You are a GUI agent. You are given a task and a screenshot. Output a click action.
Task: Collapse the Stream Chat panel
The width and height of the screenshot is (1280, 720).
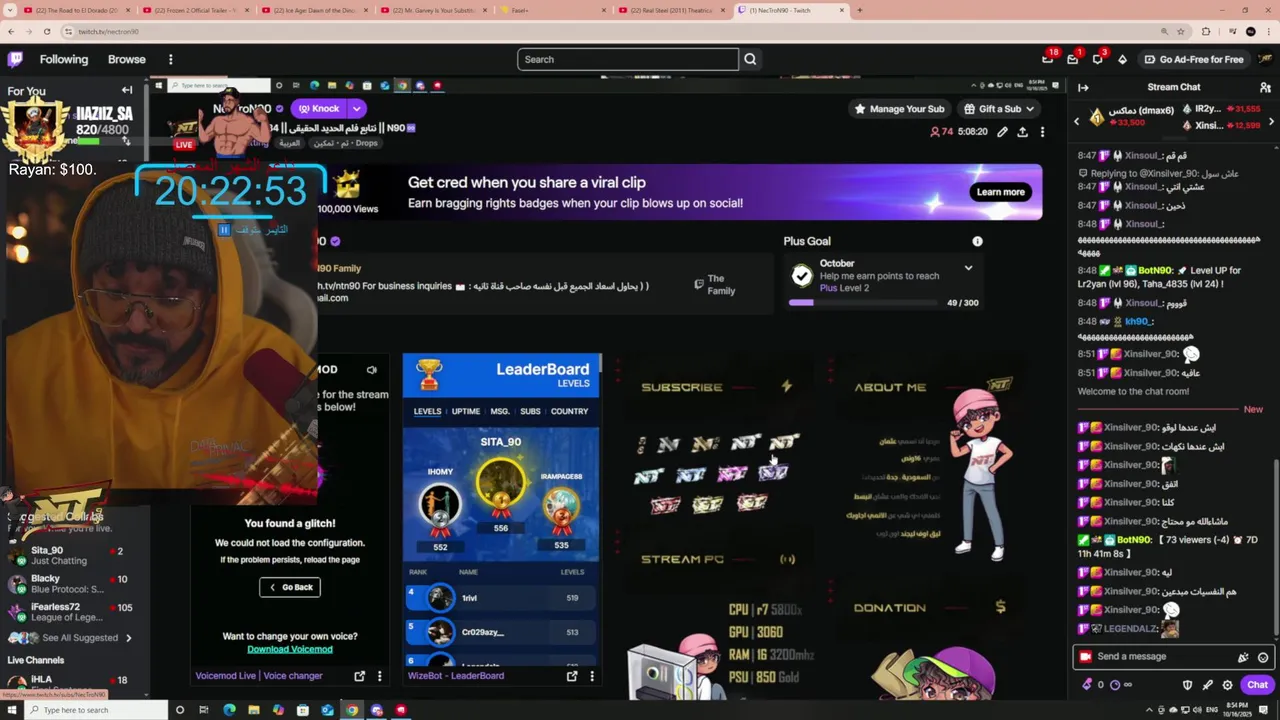(1083, 88)
